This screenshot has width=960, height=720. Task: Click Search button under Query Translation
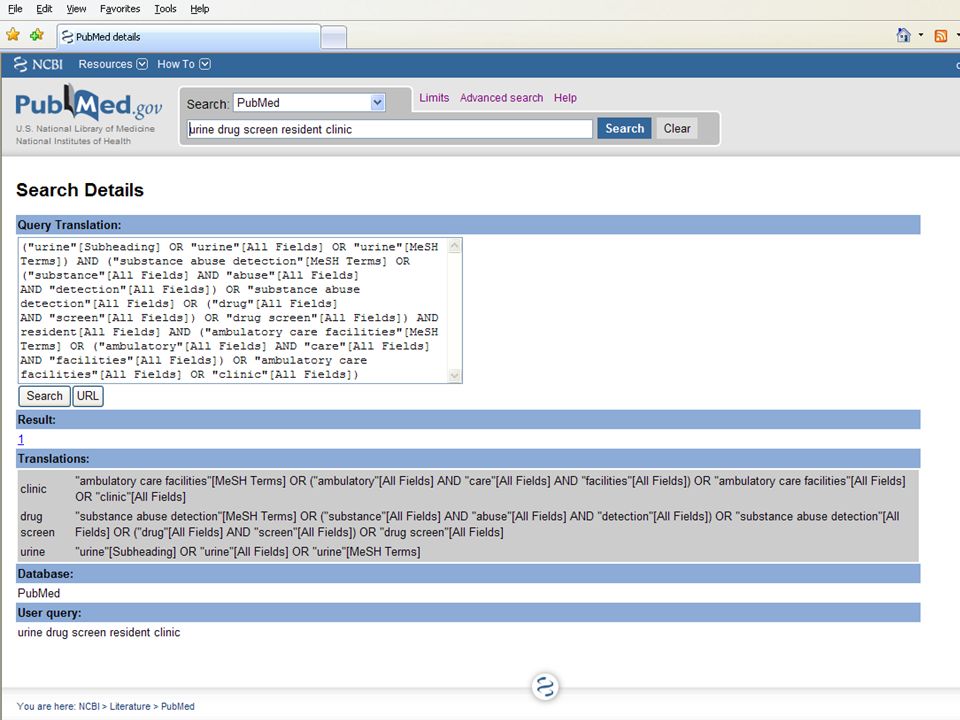click(x=44, y=396)
